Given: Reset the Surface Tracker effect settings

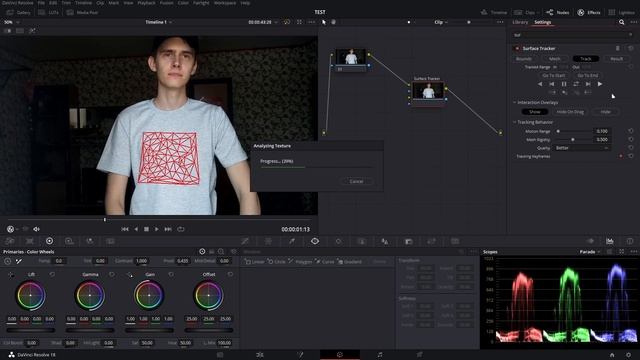Looking at the screenshot, I should [631, 48].
